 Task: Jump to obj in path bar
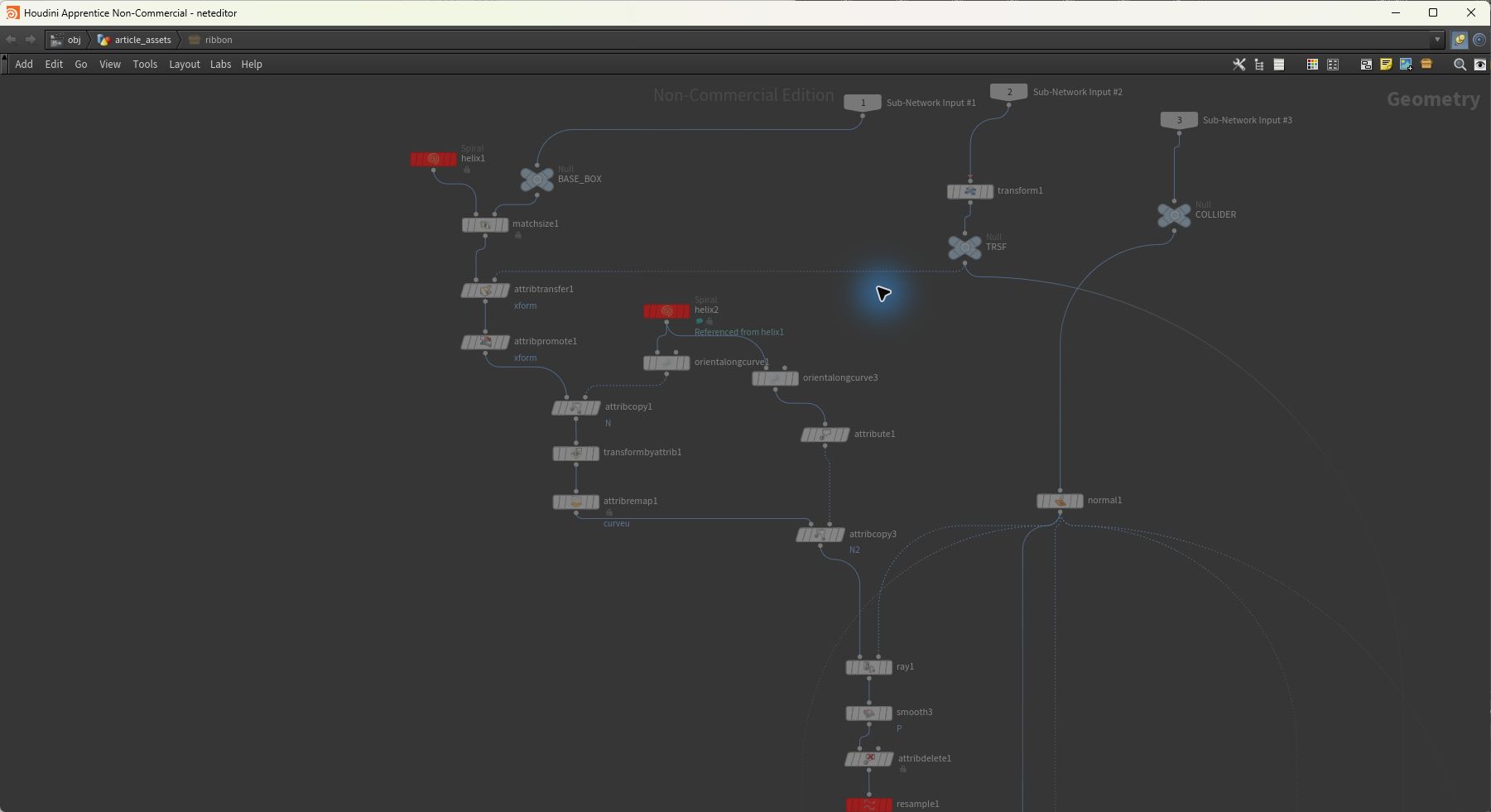[x=65, y=40]
